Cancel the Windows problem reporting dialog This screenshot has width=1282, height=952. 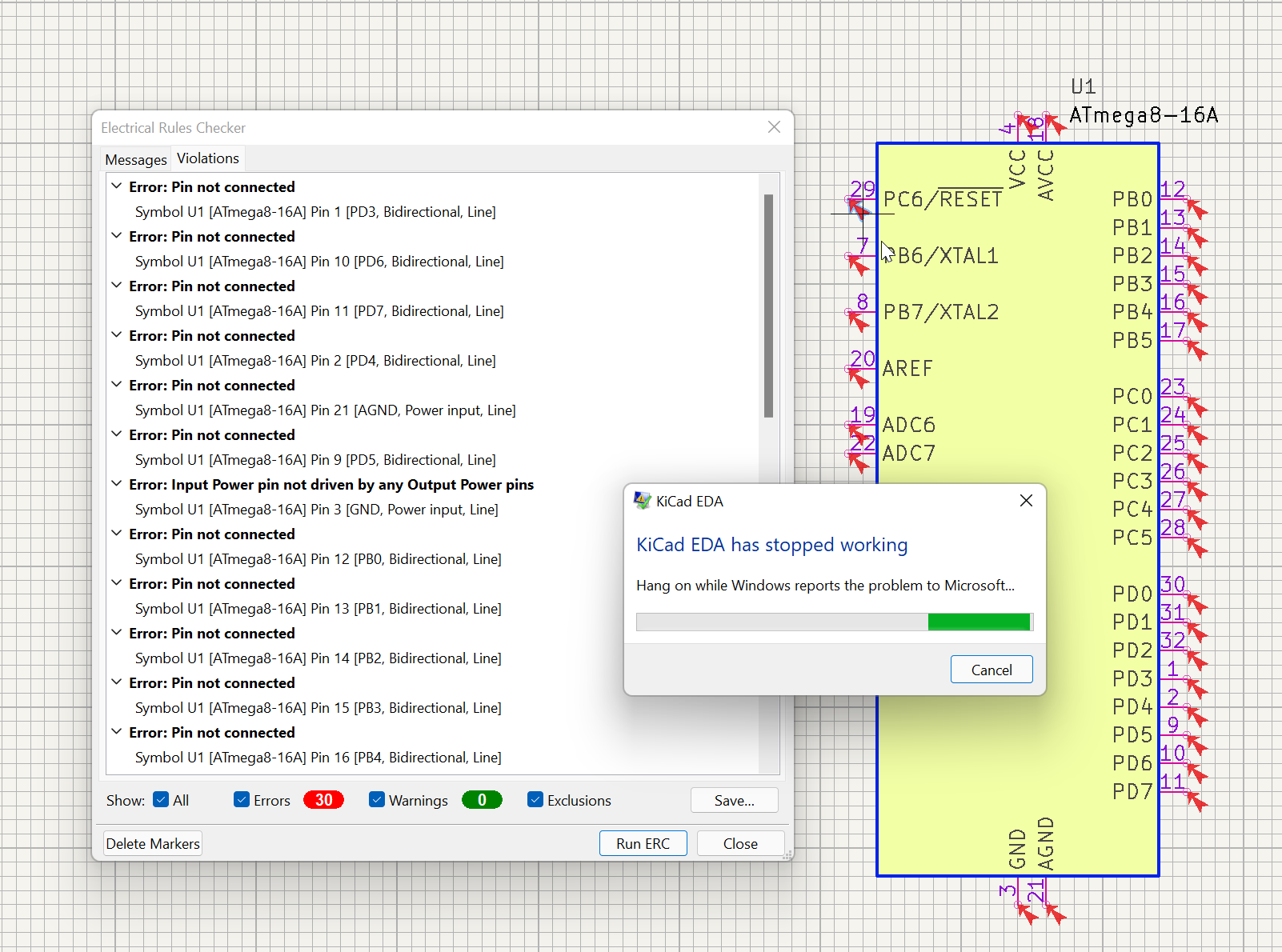coord(991,670)
